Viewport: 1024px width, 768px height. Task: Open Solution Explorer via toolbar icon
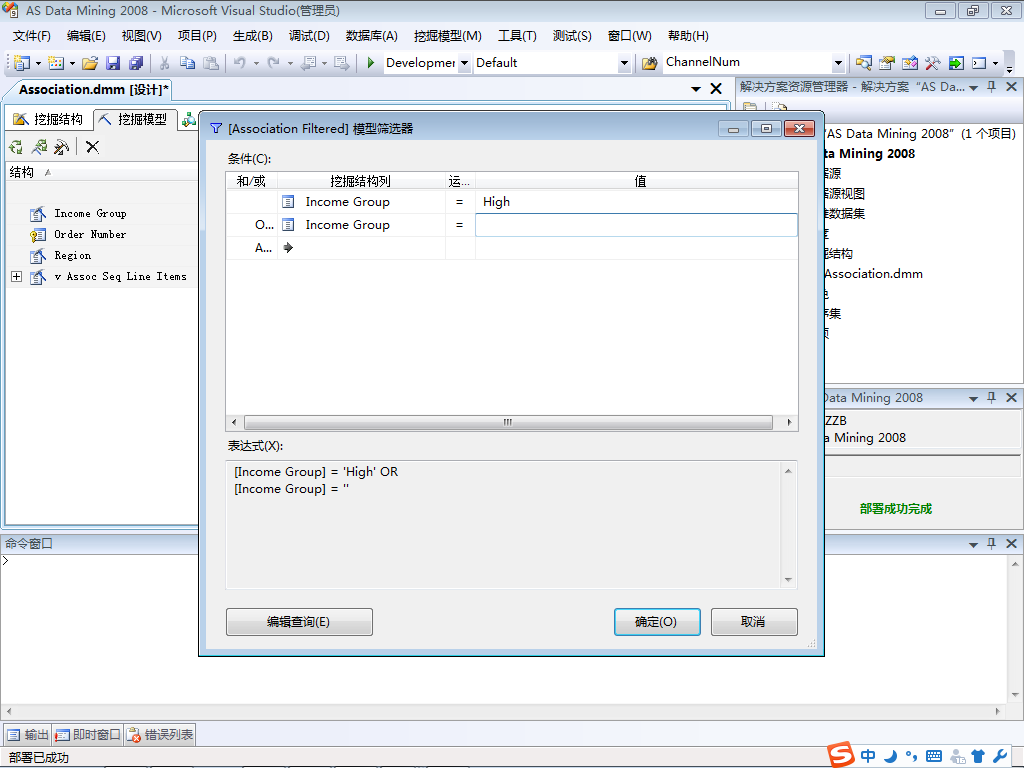(x=864, y=63)
